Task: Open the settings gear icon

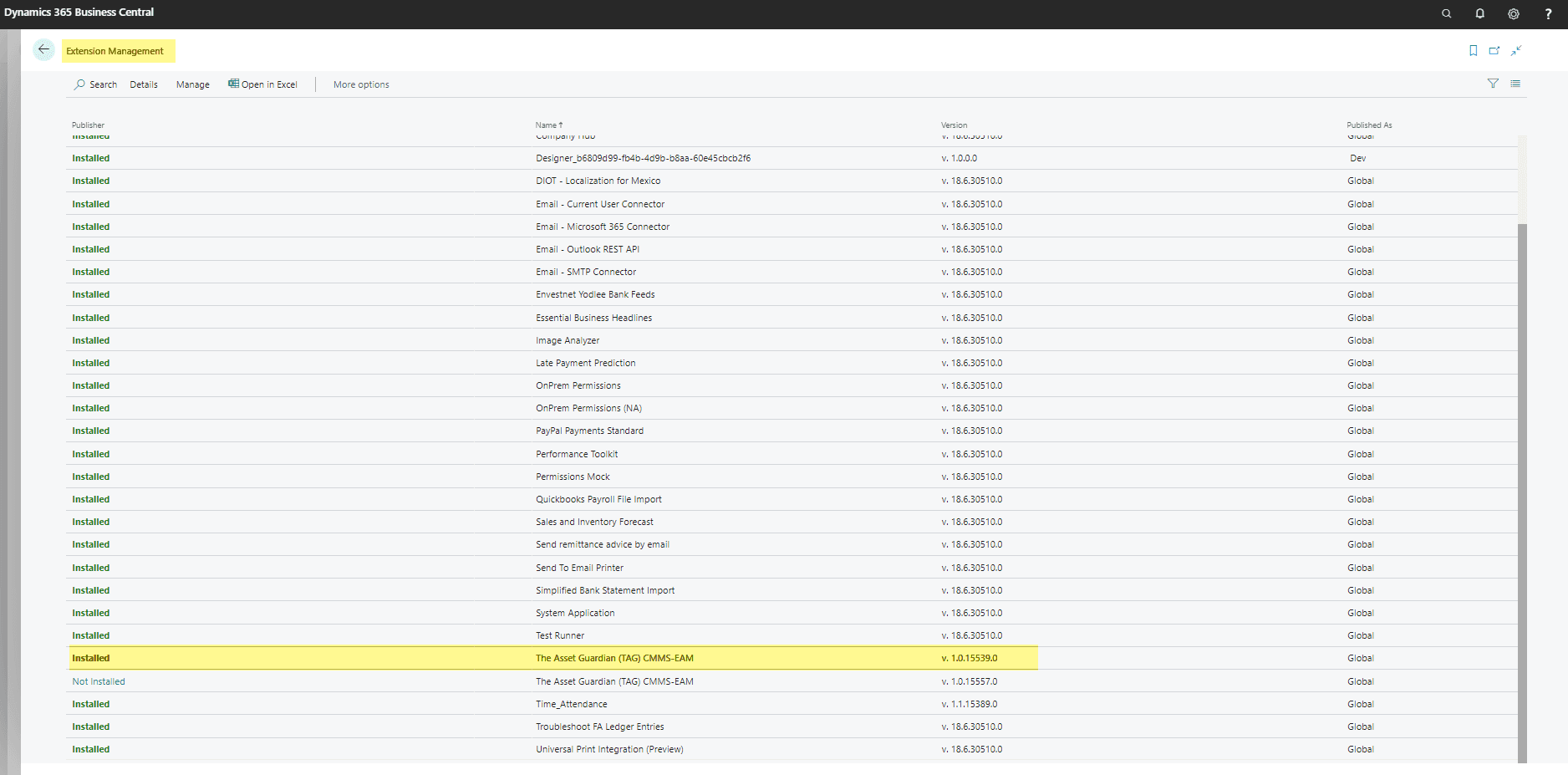Action: click(x=1514, y=13)
